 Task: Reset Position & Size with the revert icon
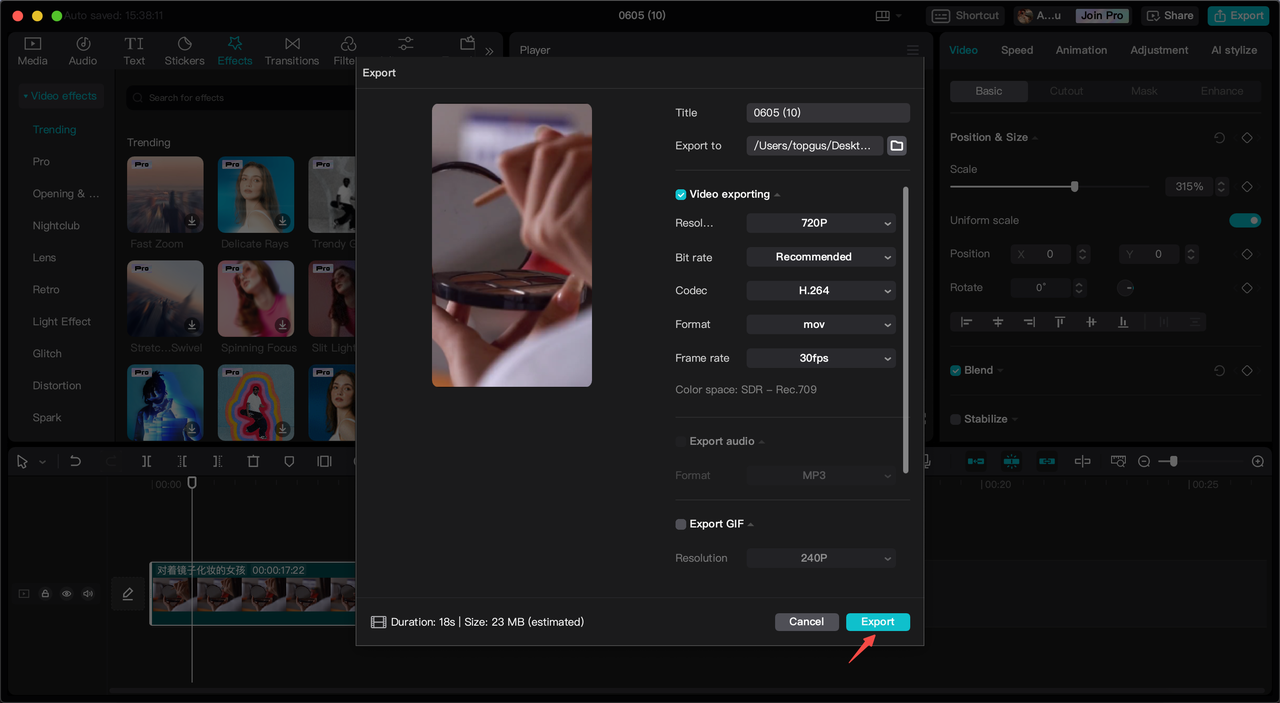(x=1219, y=138)
